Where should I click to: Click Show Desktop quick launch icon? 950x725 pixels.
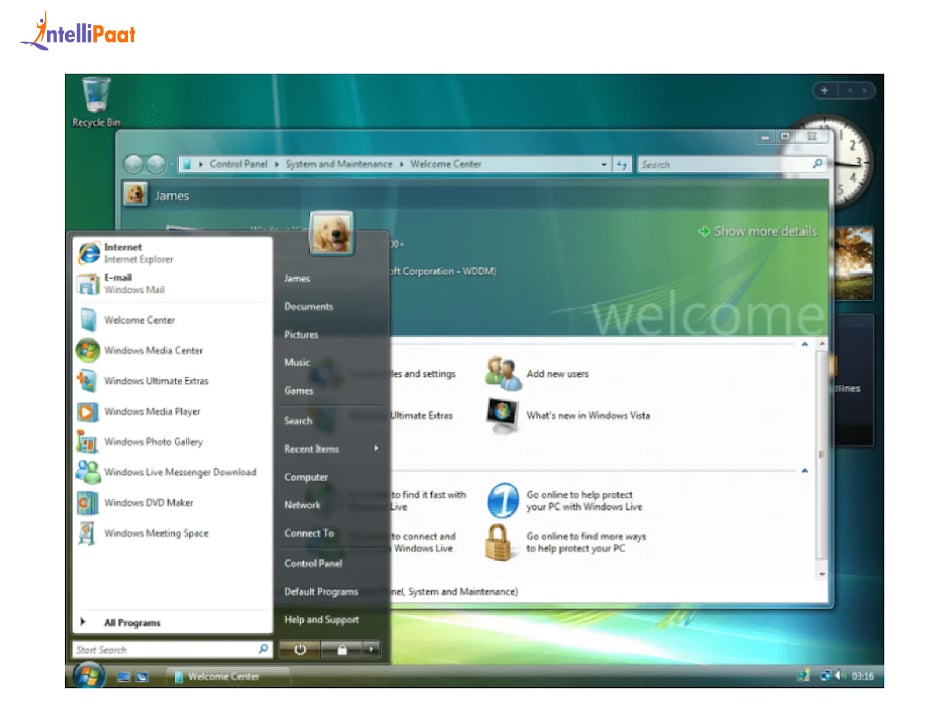click(124, 677)
